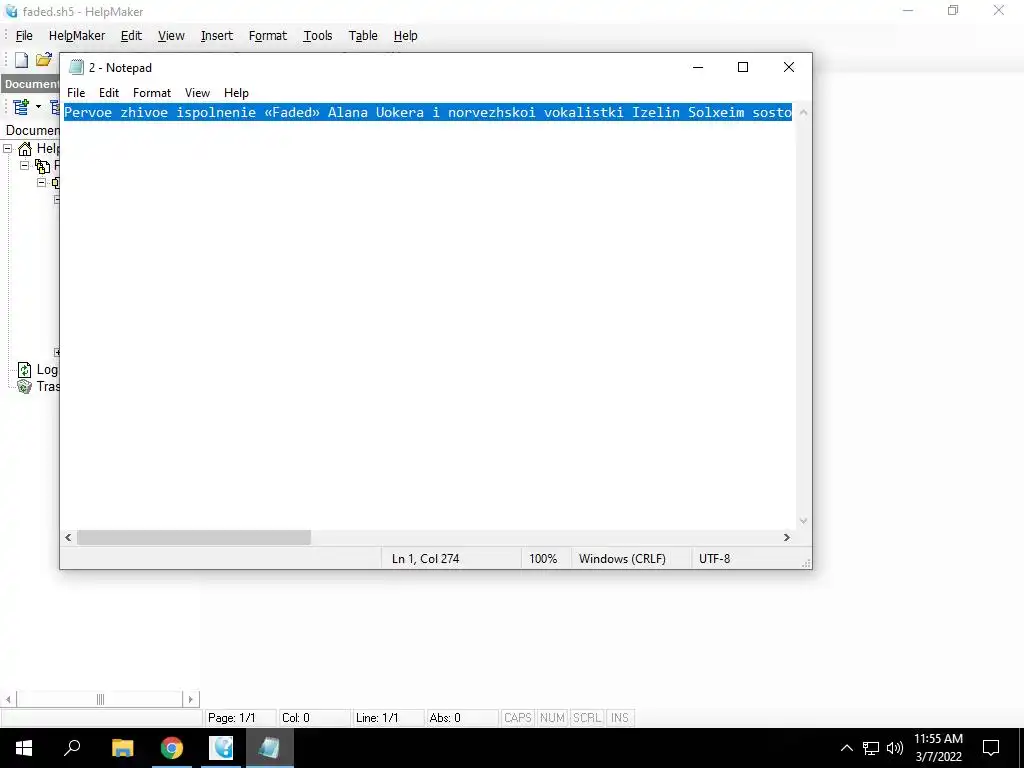Image resolution: width=1024 pixels, height=768 pixels.
Task: Open HelpMaker Format menu
Action: pyautogui.click(x=268, y=36)
